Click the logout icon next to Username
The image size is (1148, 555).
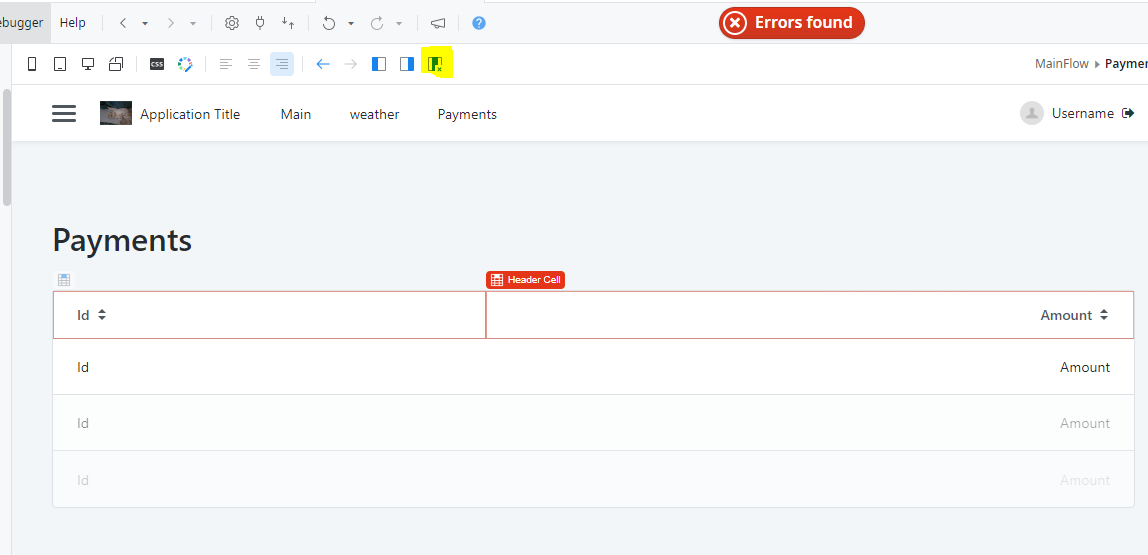pos(1128,113)
